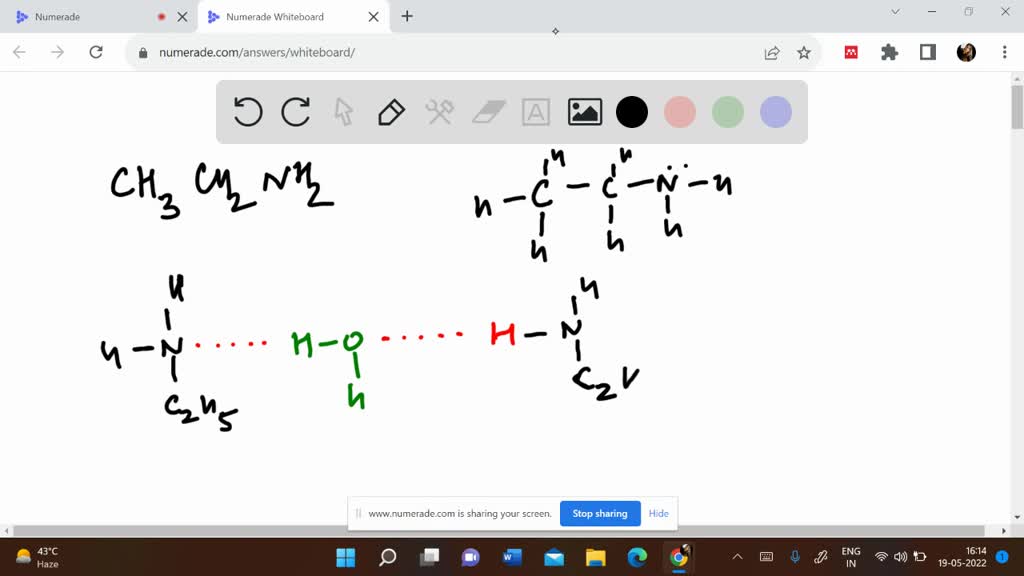Open the tab search dropdown chevron
The image size is (1024, 576).
click(x=895, y=12)
